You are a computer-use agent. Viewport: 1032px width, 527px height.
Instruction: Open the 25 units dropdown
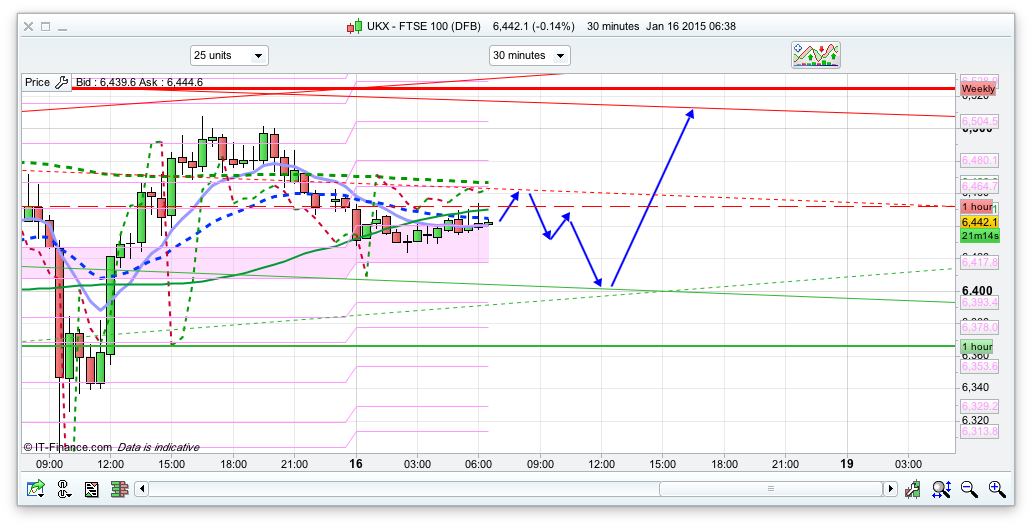pos(229,55)
